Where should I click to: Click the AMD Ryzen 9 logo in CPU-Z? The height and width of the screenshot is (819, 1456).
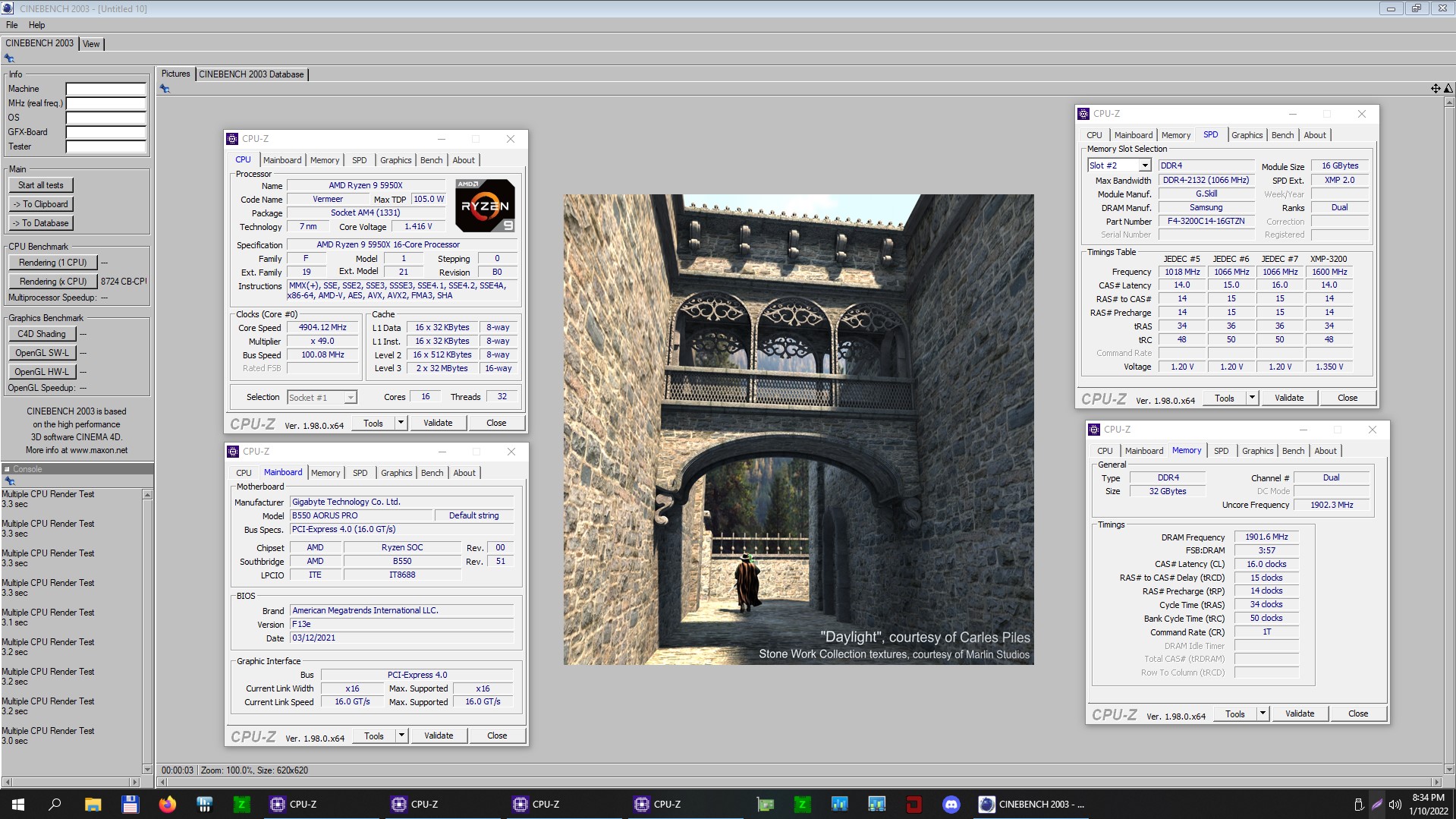coord(485,206)
